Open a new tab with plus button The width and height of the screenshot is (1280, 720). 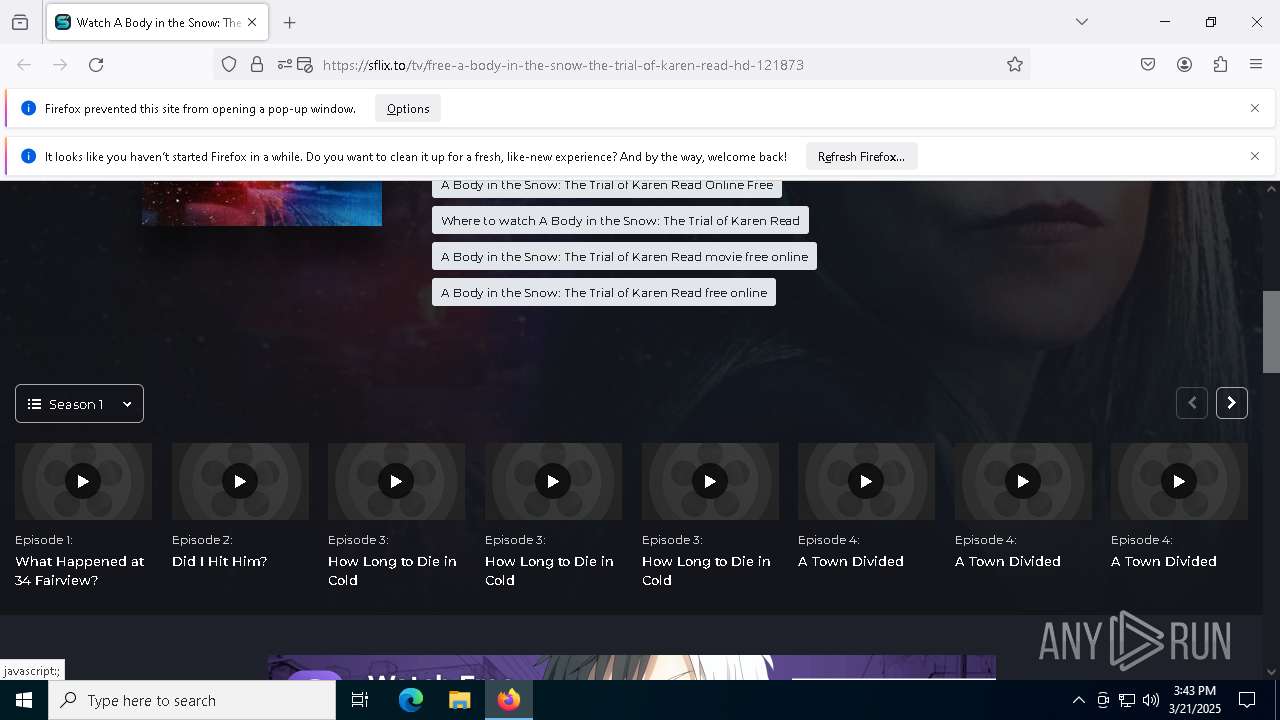(x=290, y=22)
